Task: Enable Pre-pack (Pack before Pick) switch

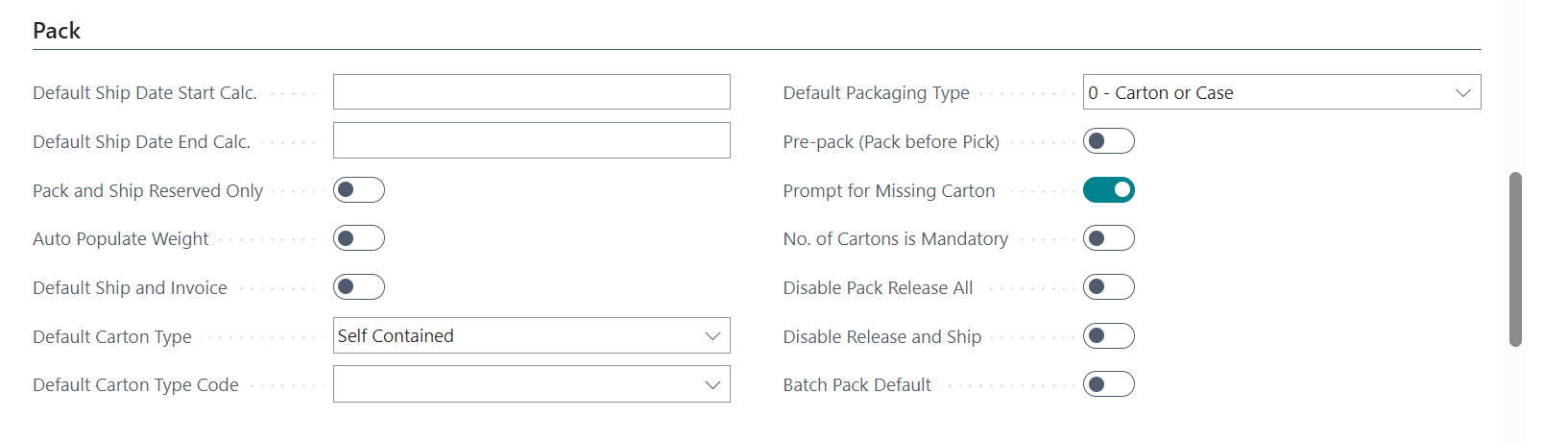Action: pyautogui.click(x=1108, y=141)
